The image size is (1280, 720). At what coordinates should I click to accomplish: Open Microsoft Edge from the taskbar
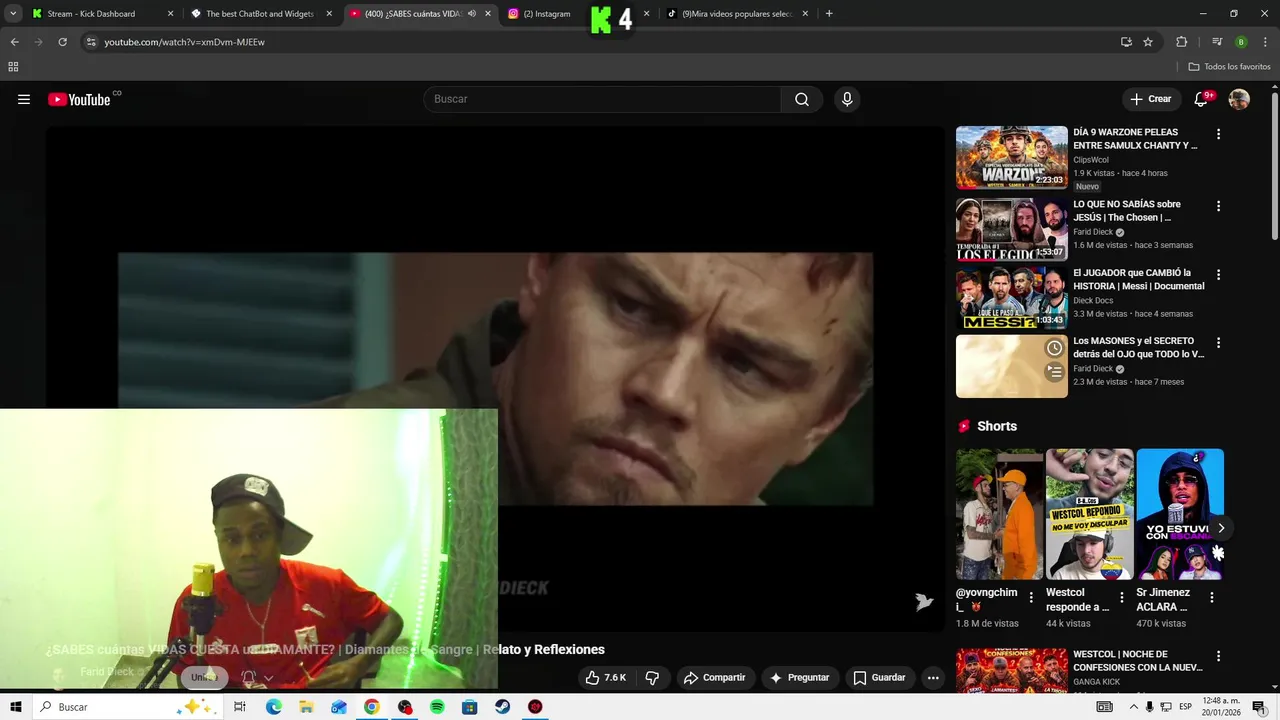274,707
